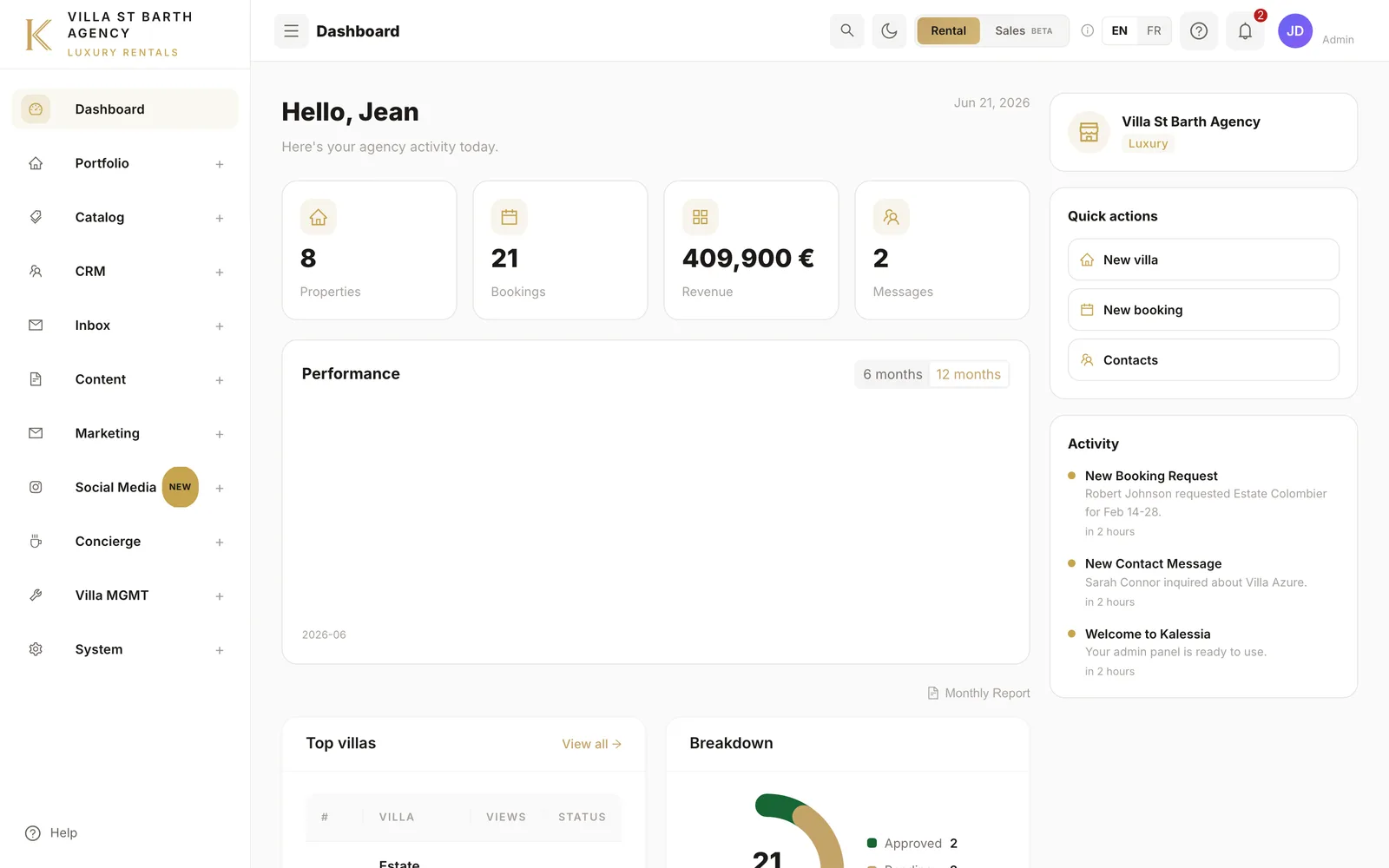This screenshot has height=868, width=1389.
Task: Click the info icon beside Sales
Action: [x=1087, y=31]
